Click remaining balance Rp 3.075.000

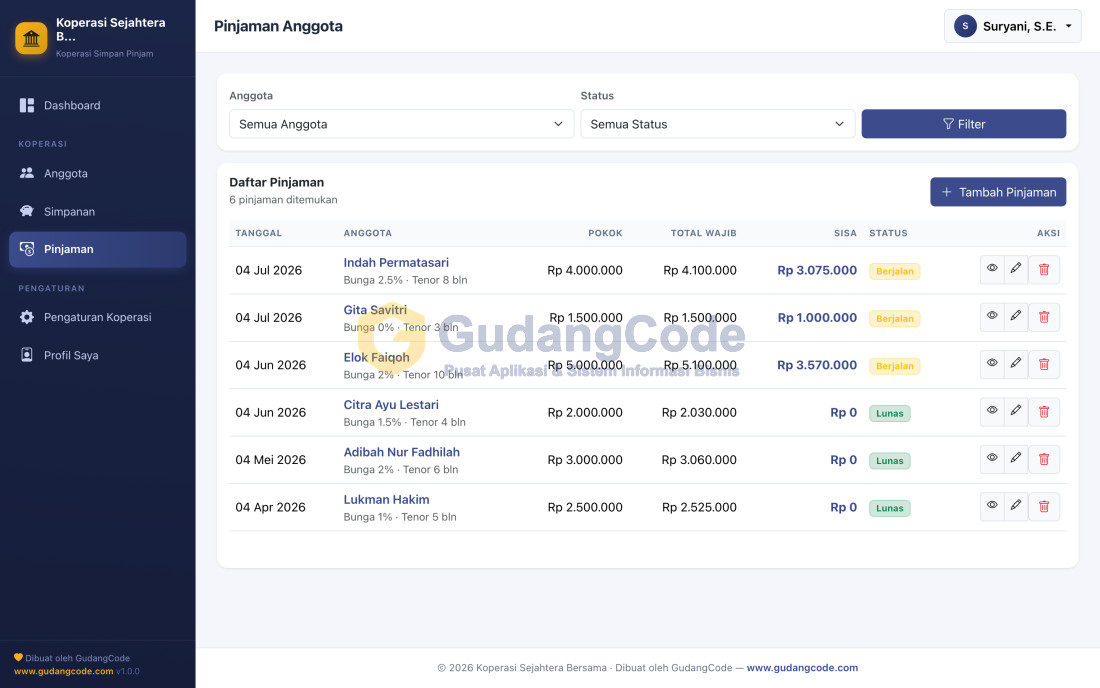click(817, 270)
